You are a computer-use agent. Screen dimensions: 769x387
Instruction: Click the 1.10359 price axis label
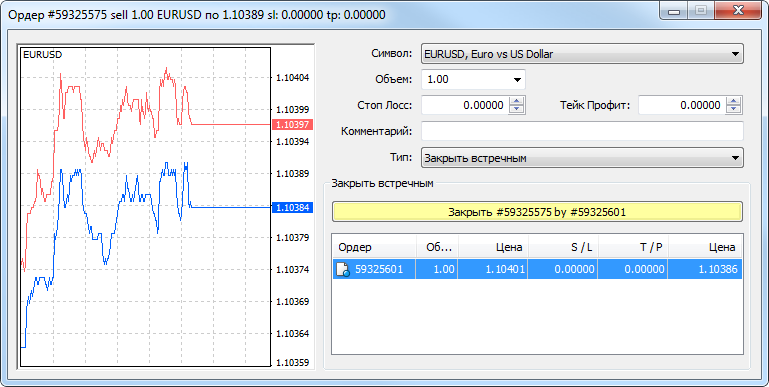[x=293, y=362]
